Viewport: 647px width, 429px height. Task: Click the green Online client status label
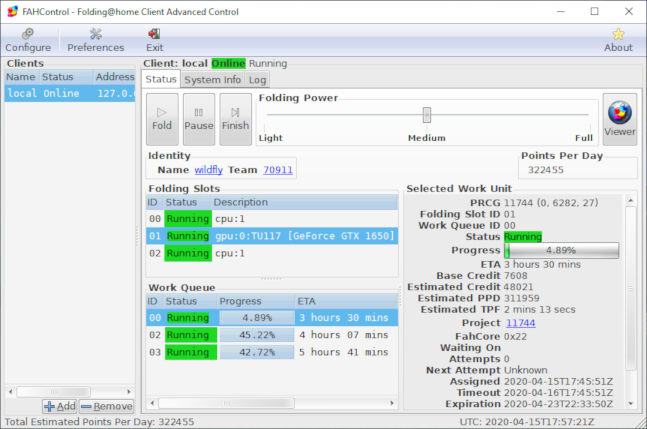pos(228,63)
